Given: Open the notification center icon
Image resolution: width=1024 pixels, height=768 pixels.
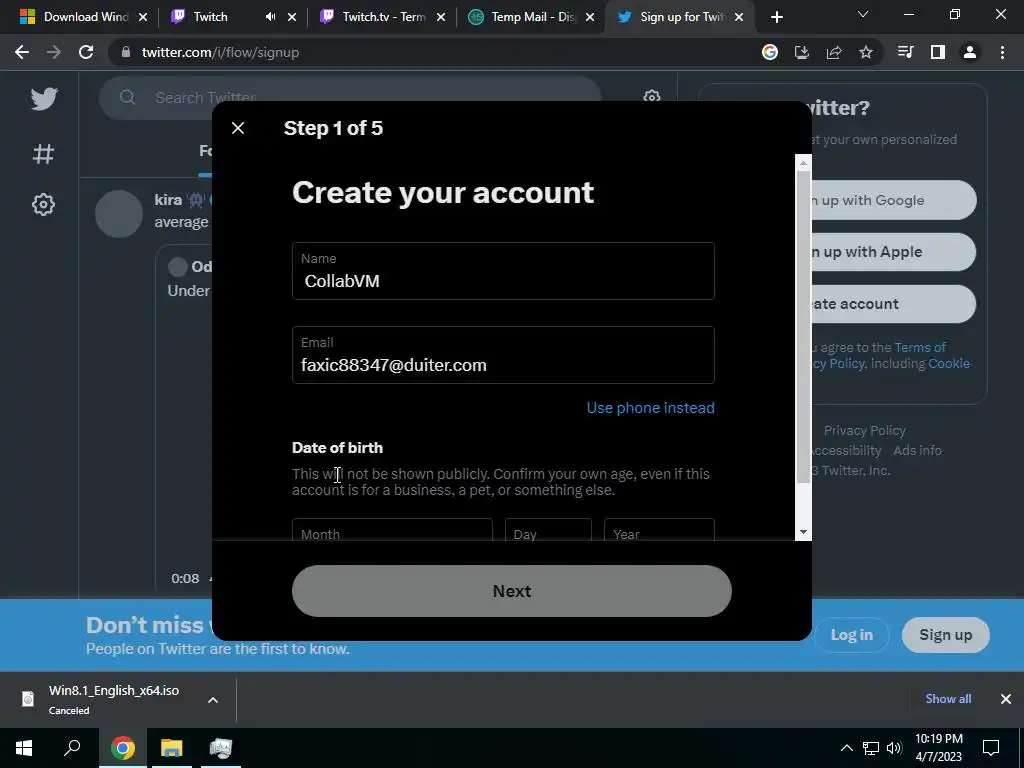Looking at the screenshot, I should click(991, 748).
